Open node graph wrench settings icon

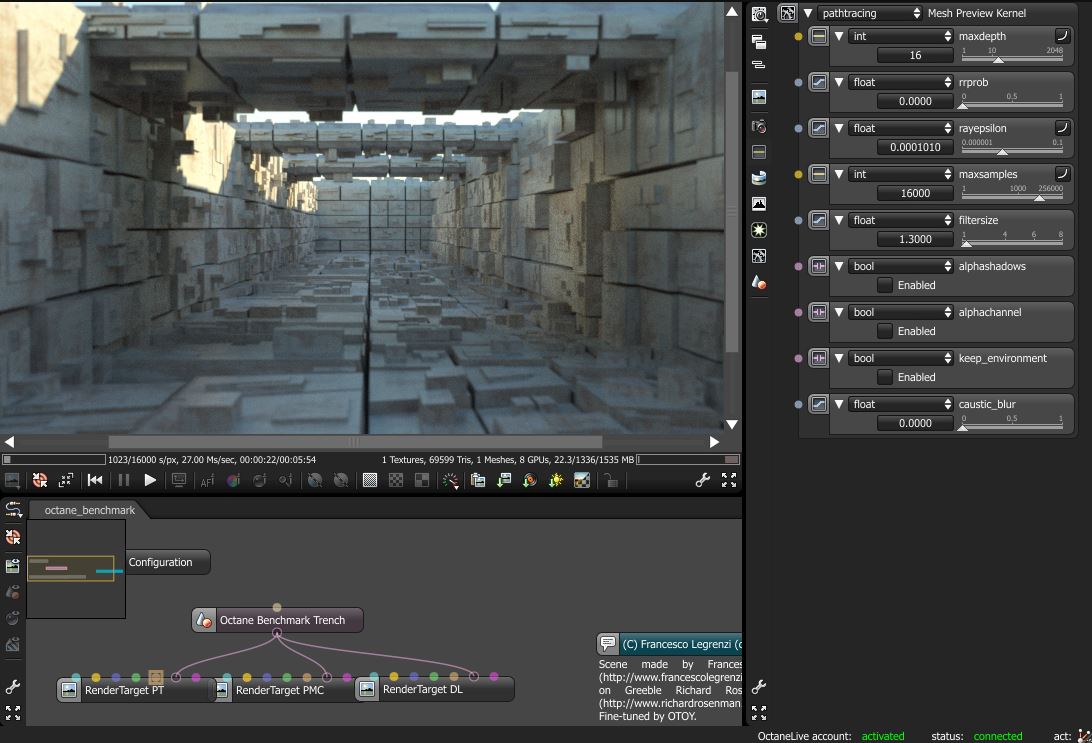pyautogui.click(x=13, y=687)
